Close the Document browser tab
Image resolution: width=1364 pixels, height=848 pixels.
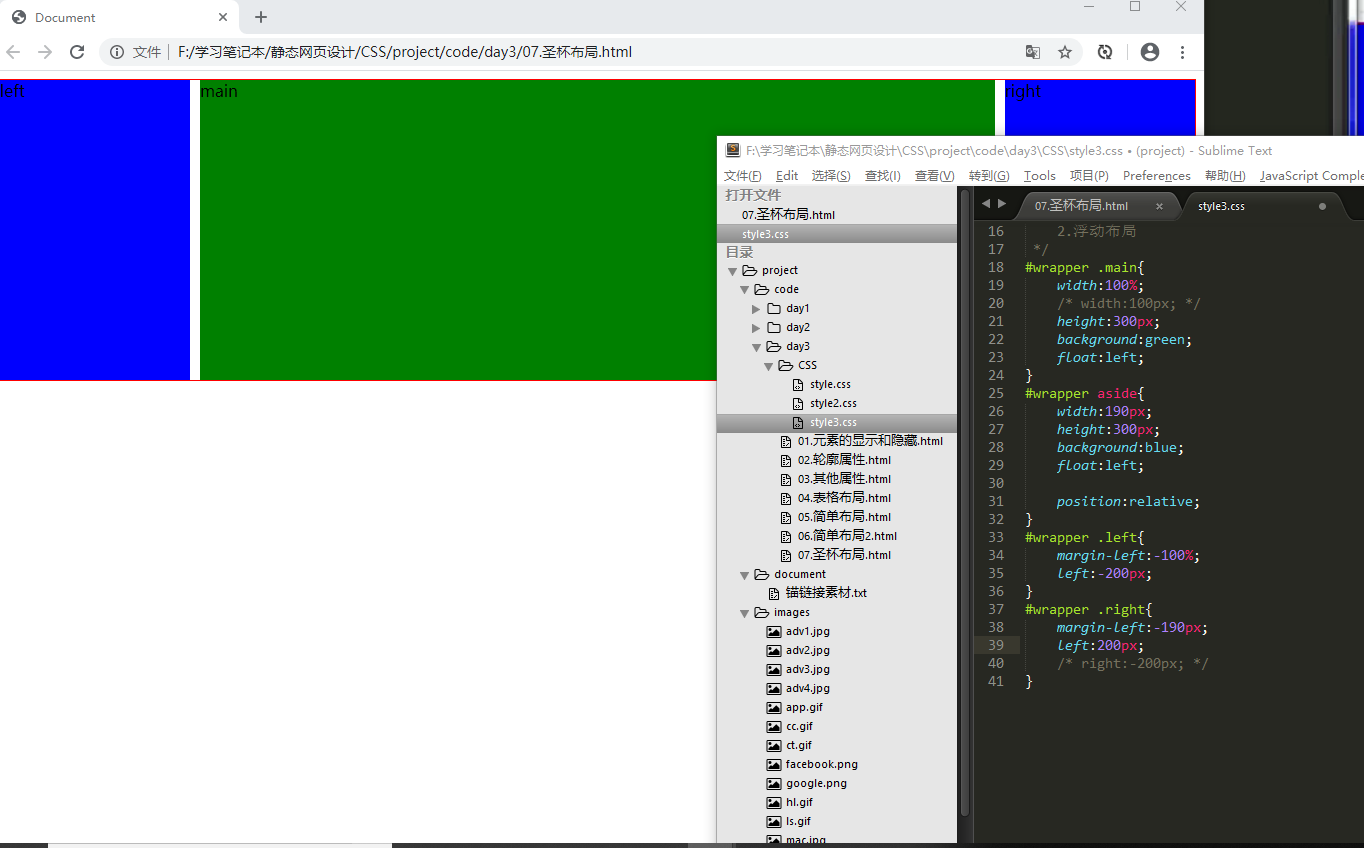coord(223,17)
